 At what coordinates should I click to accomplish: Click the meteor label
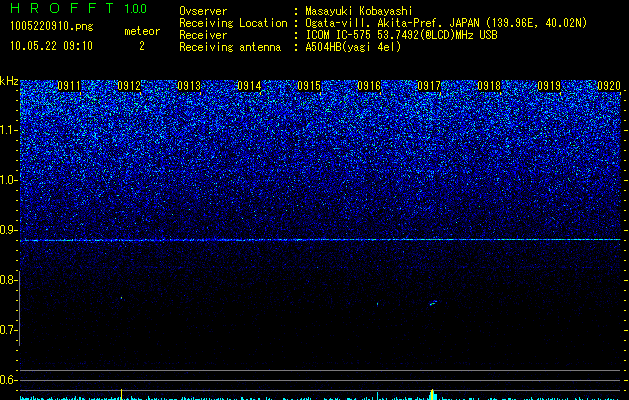[142, 31]
